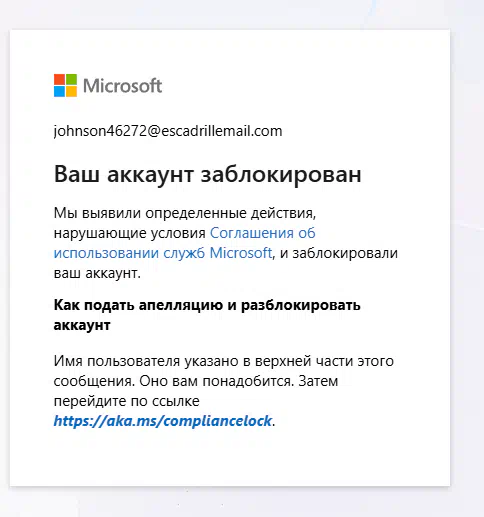
Task: Click the 'Ваш аккаунт заблокирован' heading
Action: coord(207,174)
